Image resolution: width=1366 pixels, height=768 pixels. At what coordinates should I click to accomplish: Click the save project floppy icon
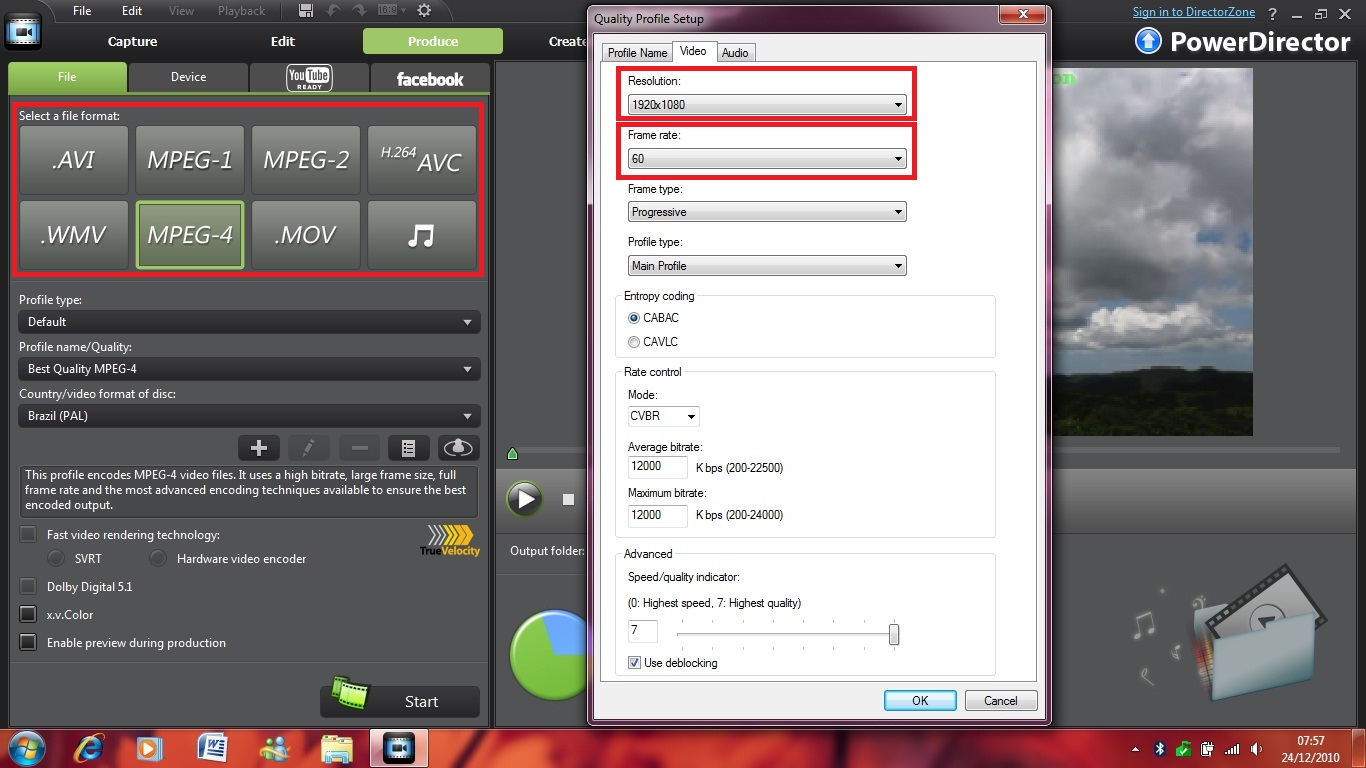(x=306, y=11)
